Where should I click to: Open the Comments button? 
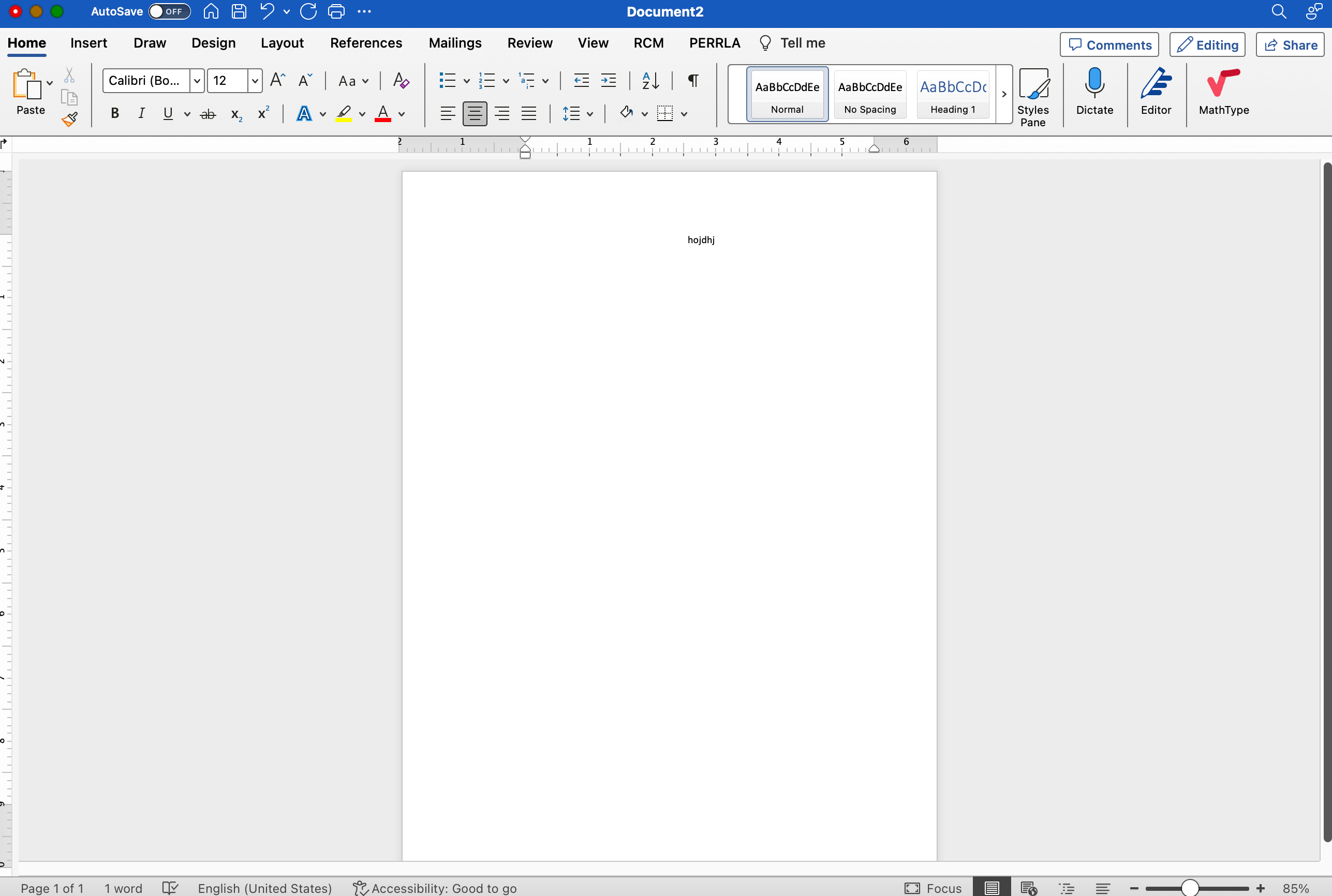click(1109, 44)
